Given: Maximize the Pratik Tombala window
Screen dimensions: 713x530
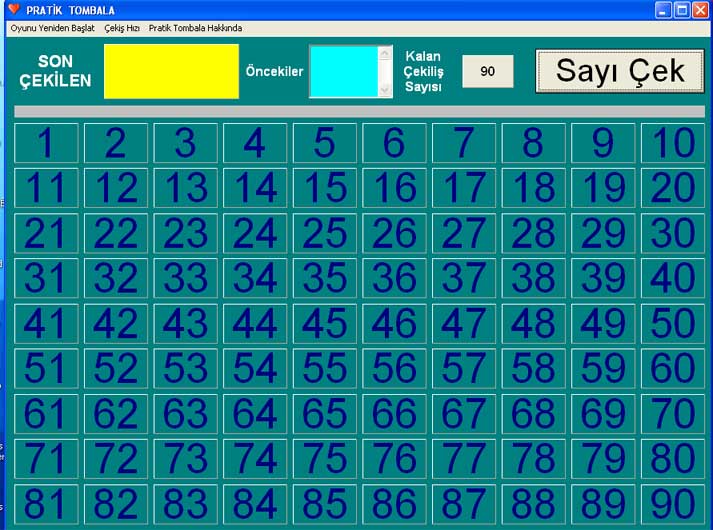Looking at the screenshot, I should [x=682, y=10].
